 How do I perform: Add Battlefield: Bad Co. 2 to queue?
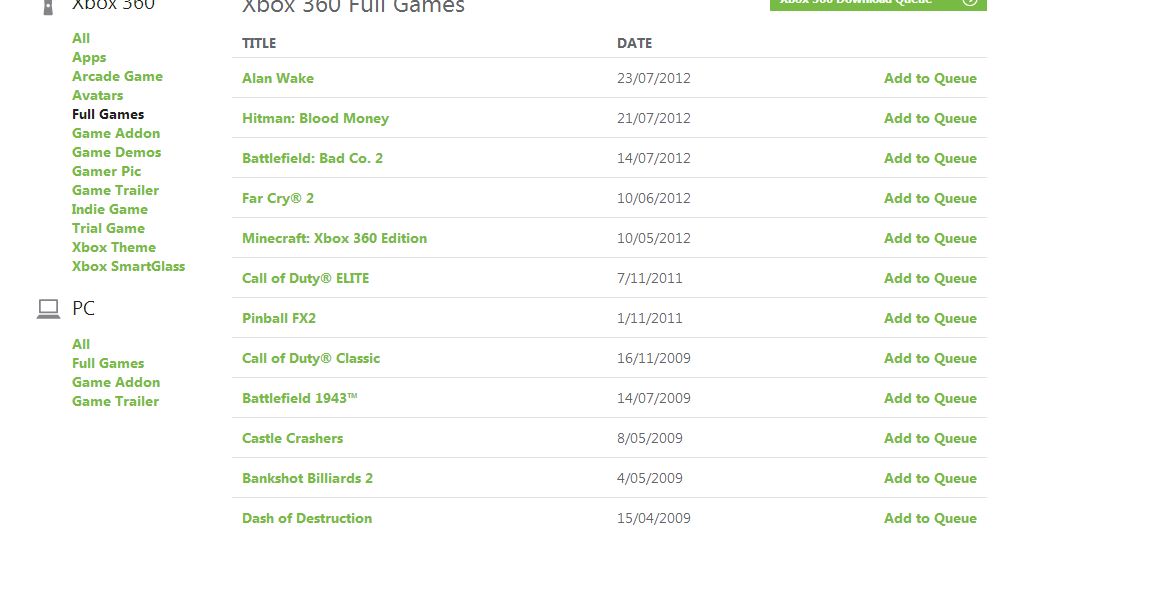point(930,159)
